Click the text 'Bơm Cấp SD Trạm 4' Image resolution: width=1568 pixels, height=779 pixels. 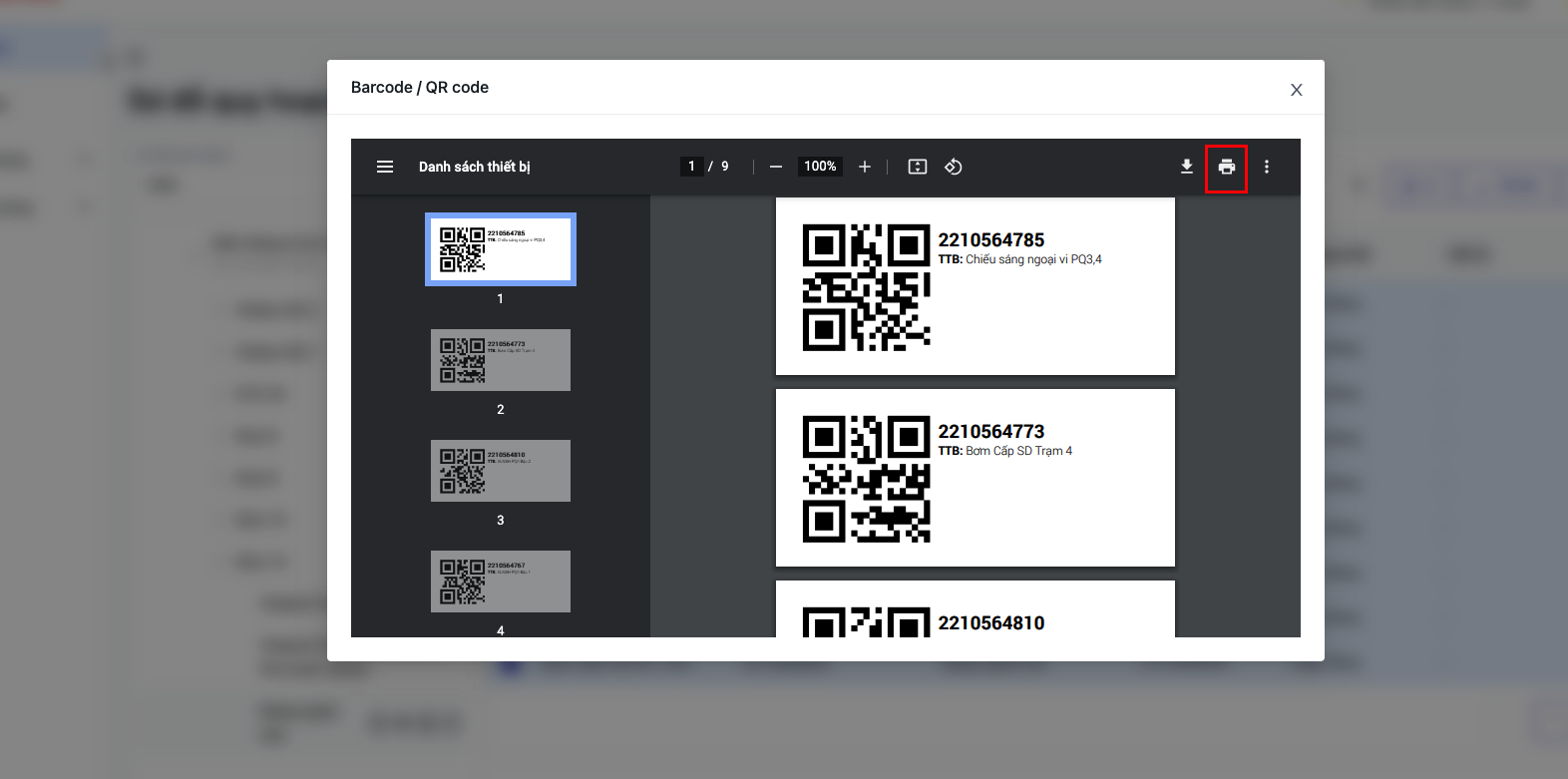point(1019,451)
